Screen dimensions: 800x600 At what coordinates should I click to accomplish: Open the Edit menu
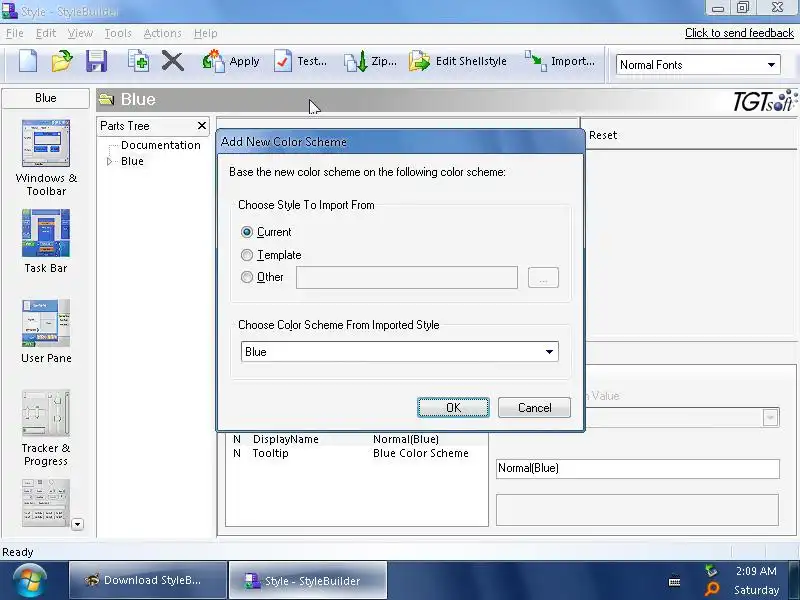pos(46,33)
